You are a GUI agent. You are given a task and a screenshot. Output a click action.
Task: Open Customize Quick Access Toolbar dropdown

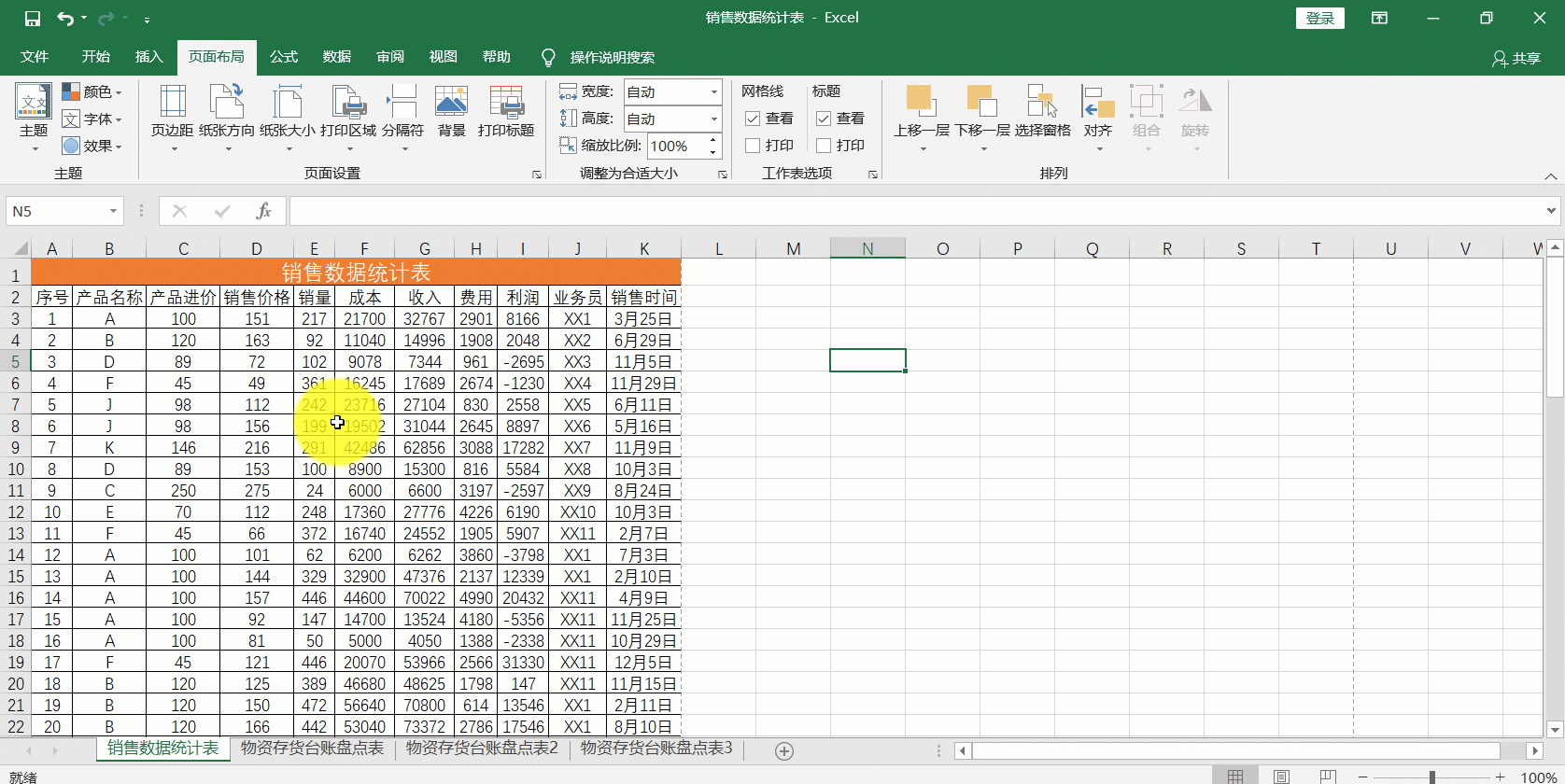pyautogui.click(x=148, y=20)
